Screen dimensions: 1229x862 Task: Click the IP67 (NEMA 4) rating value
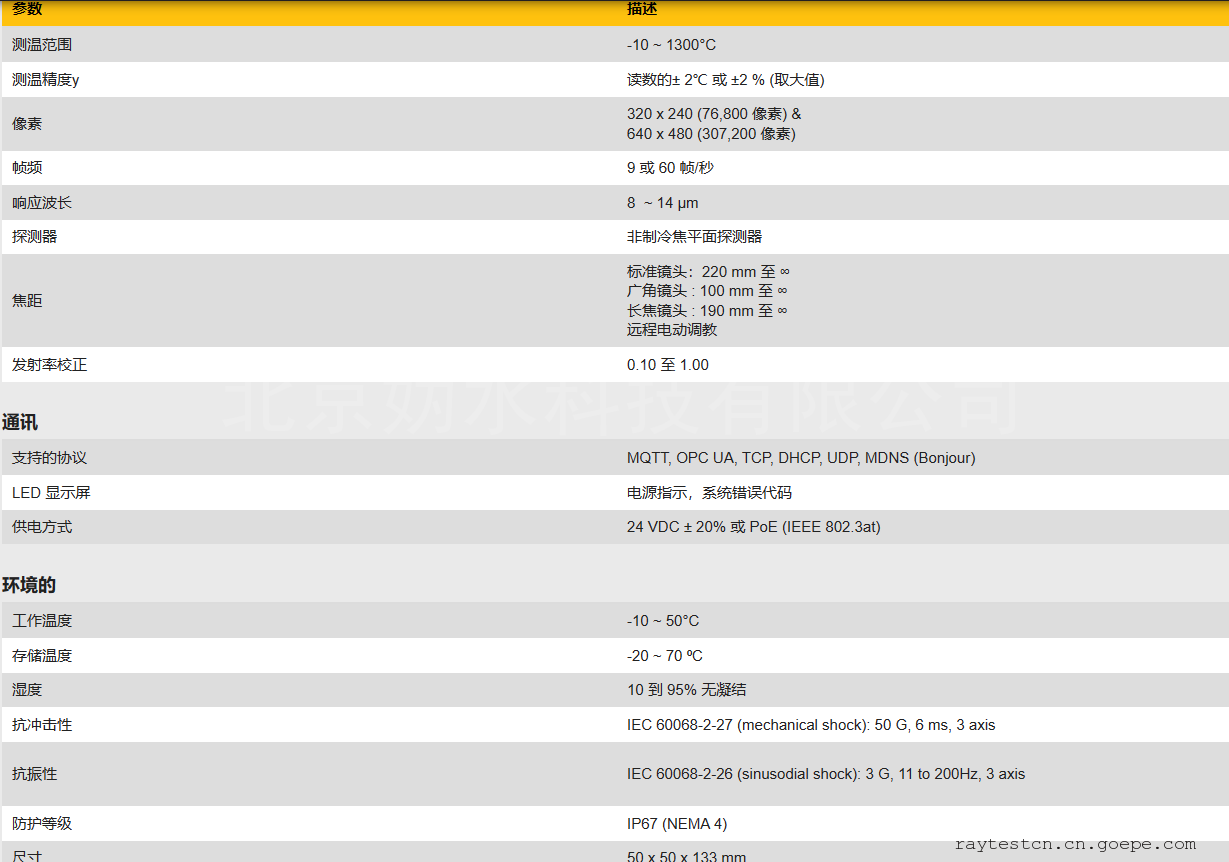coord(676,824)
